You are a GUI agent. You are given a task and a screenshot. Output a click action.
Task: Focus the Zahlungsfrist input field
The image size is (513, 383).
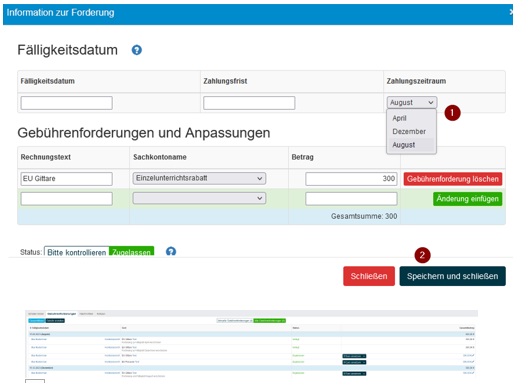pyautogui.click(x=249, y=103)
